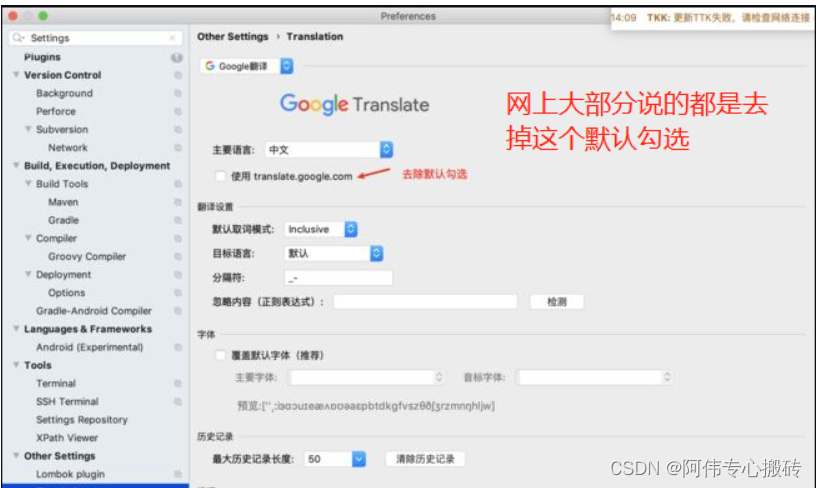
Task: Click the project icon beside Background
Action: pos(178,93)
